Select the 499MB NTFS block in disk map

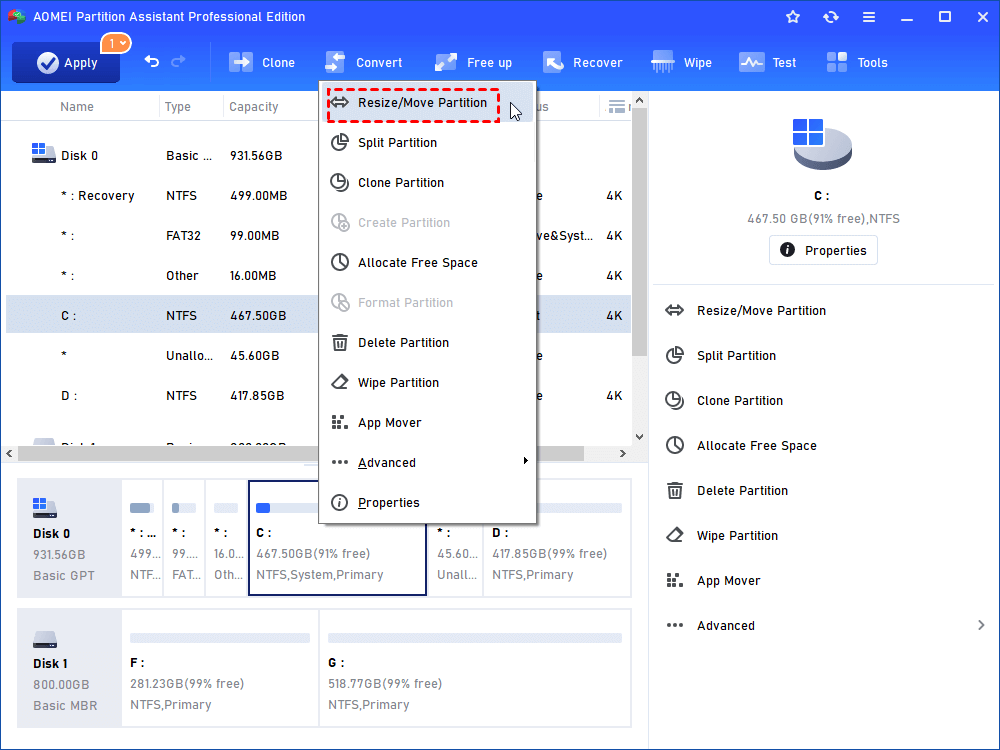pos(142,538)
